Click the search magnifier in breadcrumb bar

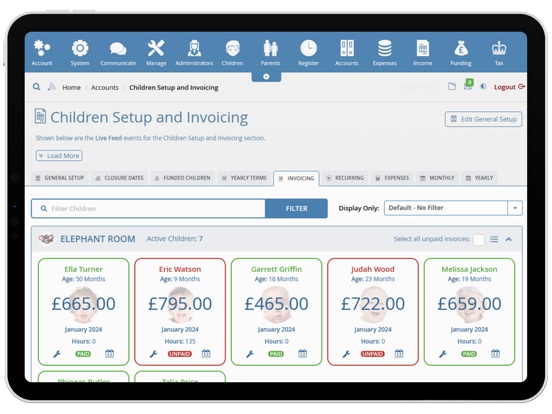(x=37, y=87)
